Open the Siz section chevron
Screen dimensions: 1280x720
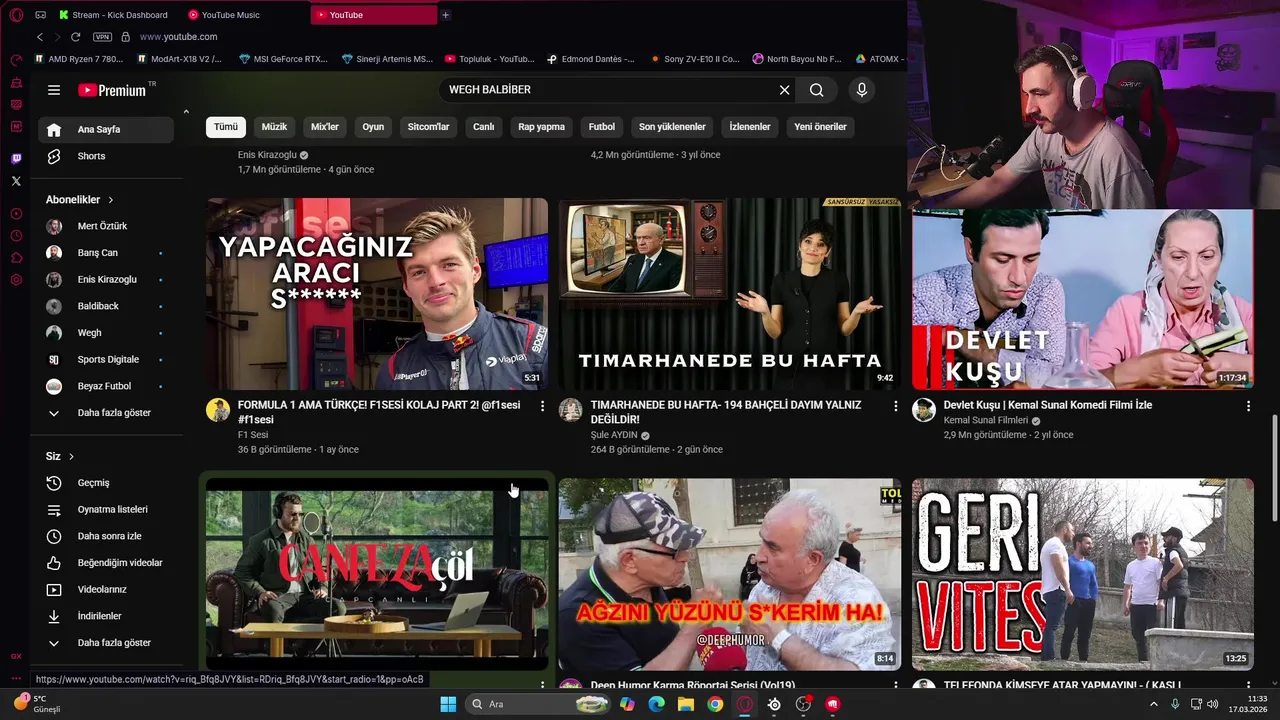point(71,457)
